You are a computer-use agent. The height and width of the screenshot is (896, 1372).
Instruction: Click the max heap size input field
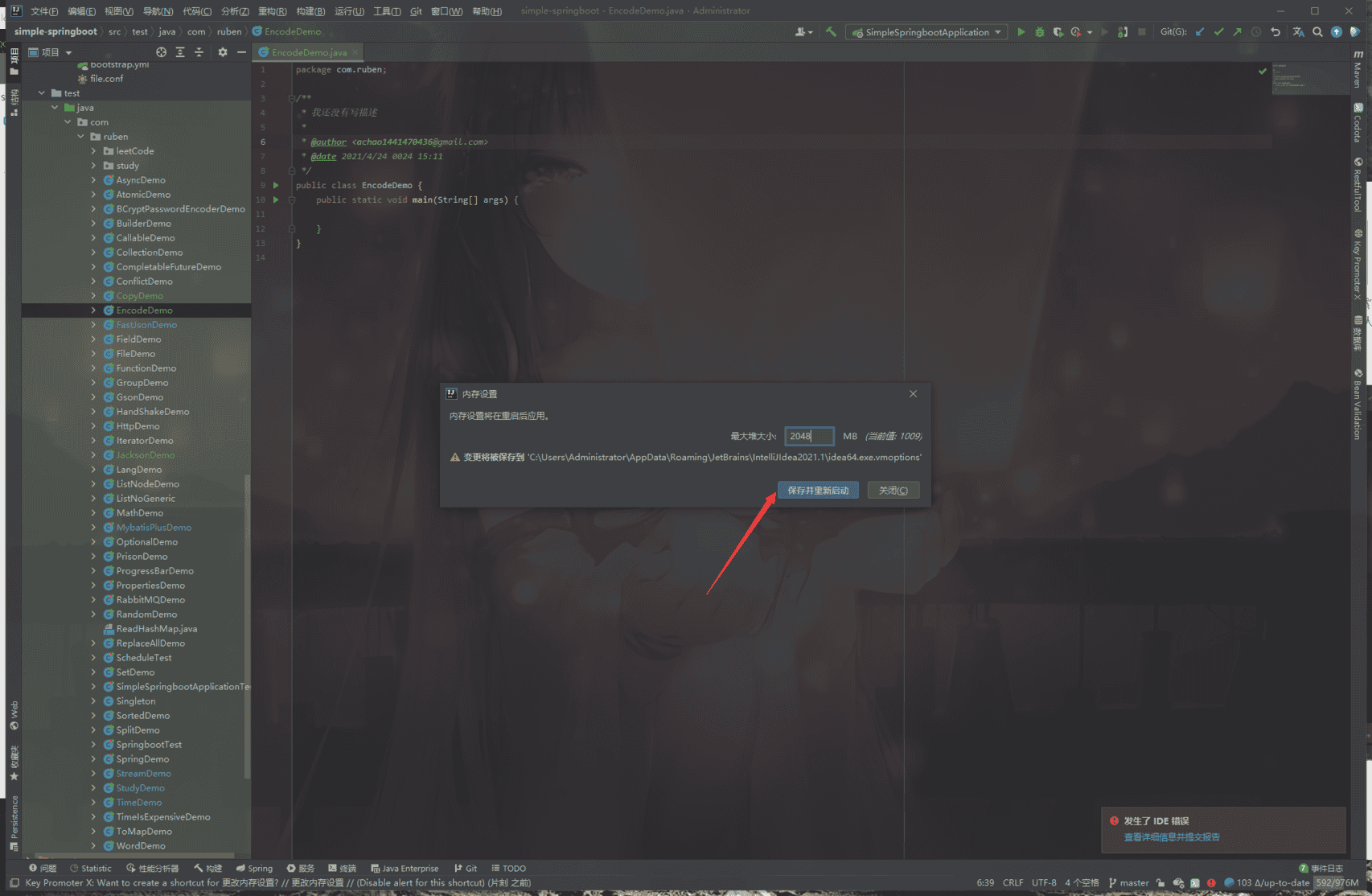pyautogui.click(x=808, y=436)
